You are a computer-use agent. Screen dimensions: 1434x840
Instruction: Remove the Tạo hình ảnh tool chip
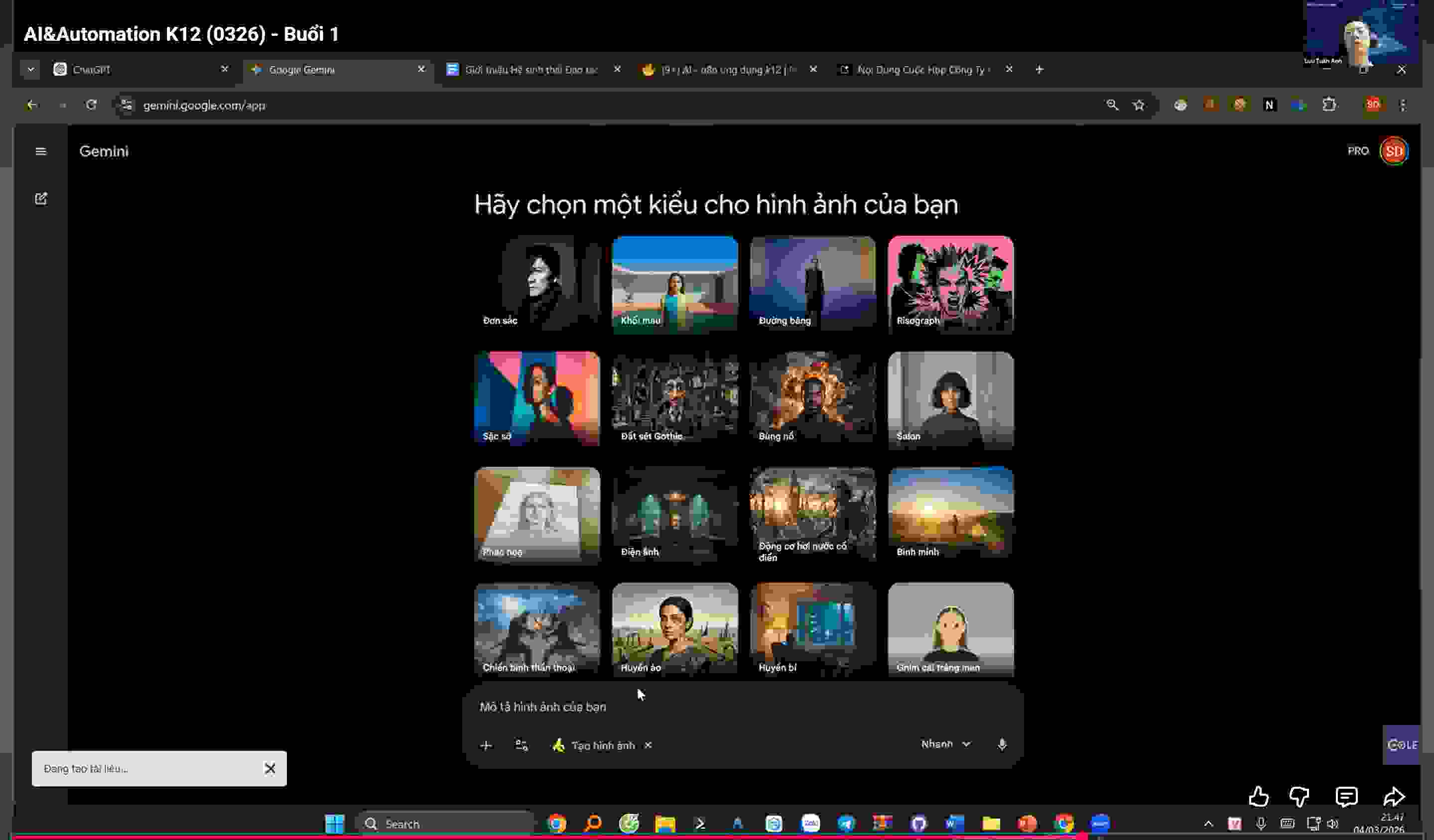tap(648, 745)
